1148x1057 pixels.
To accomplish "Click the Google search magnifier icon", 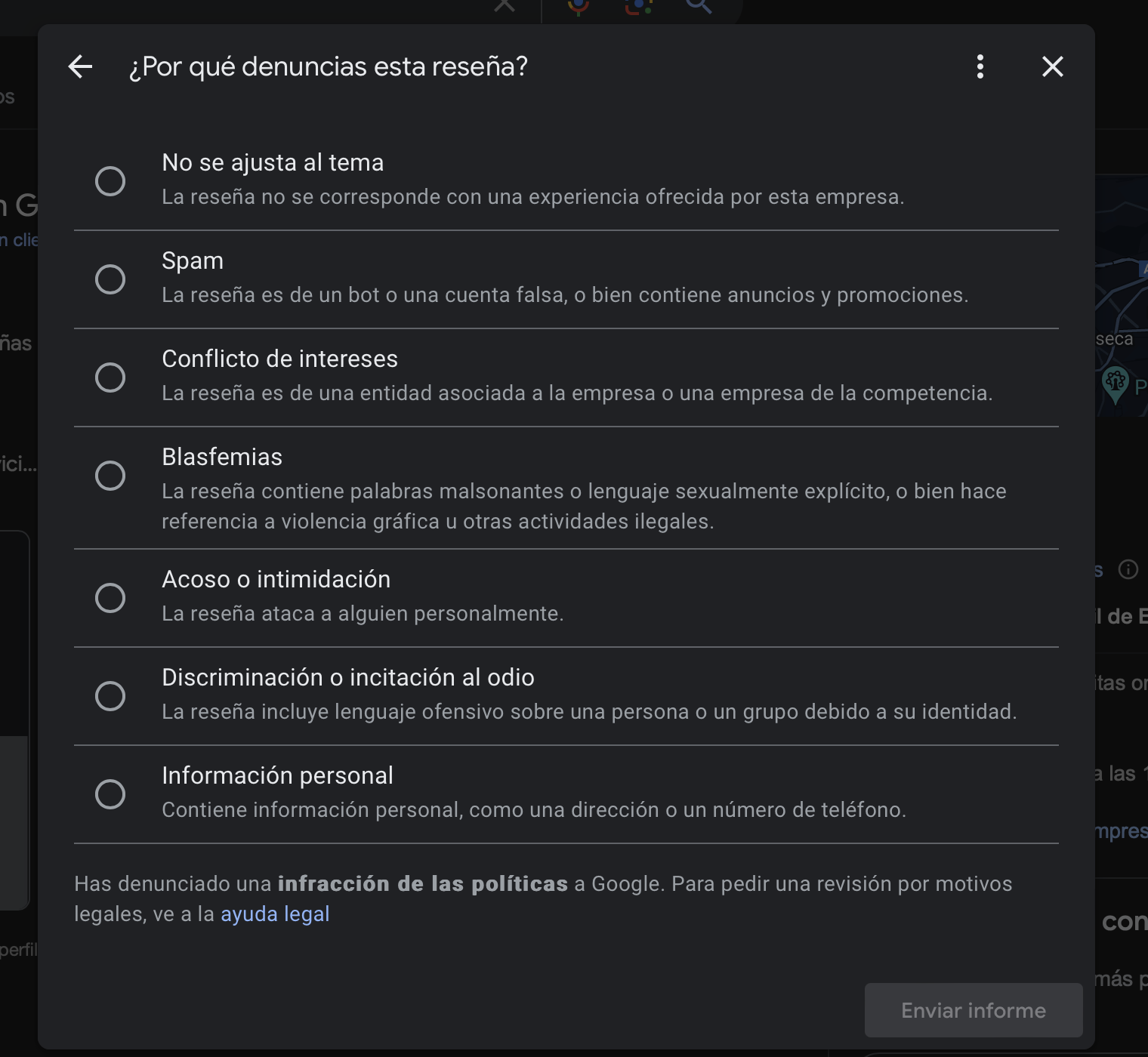I will tap(699, 7).
